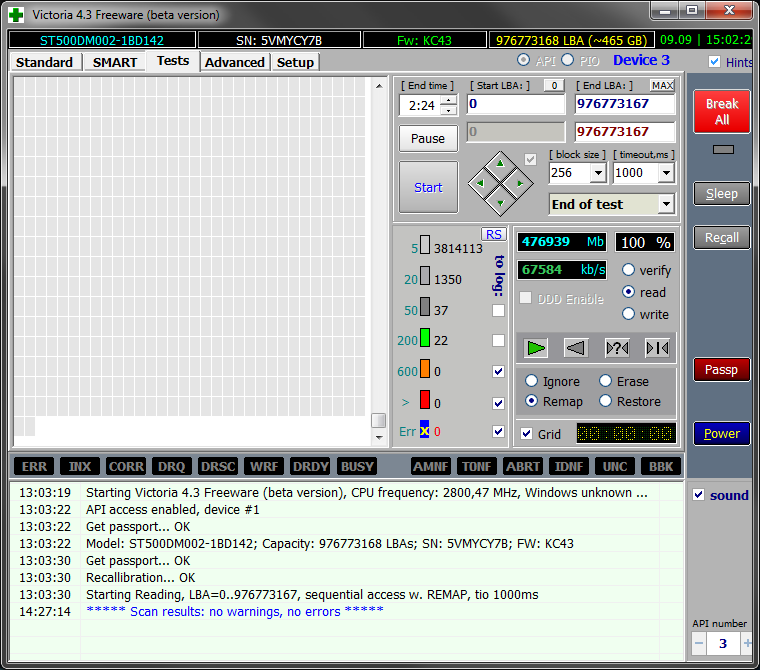
Task: Click the ABRT error indicator
Action: (523, 466)
